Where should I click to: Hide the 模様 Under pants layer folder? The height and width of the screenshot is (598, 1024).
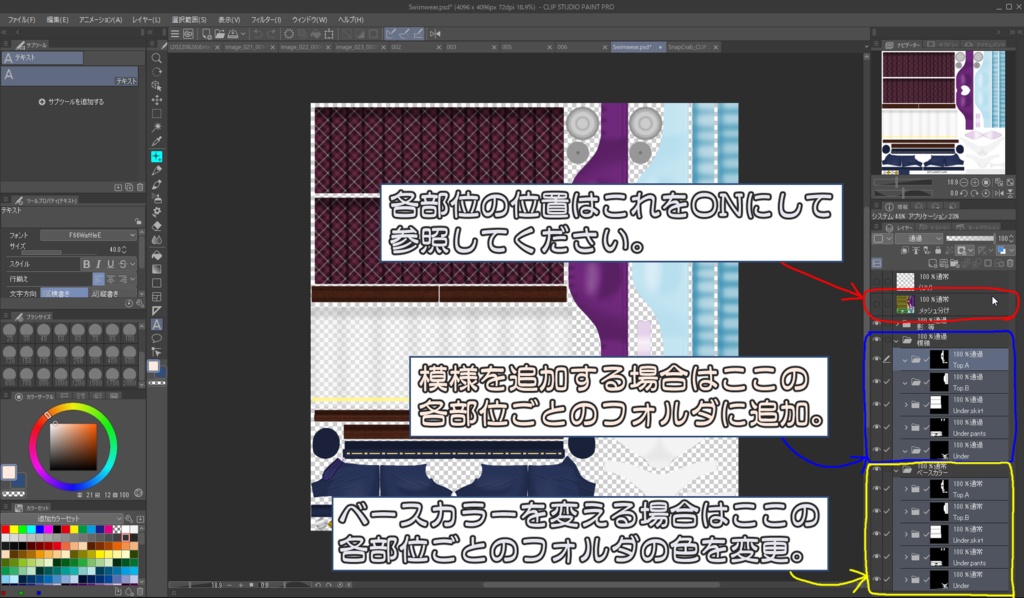[876, 428]
